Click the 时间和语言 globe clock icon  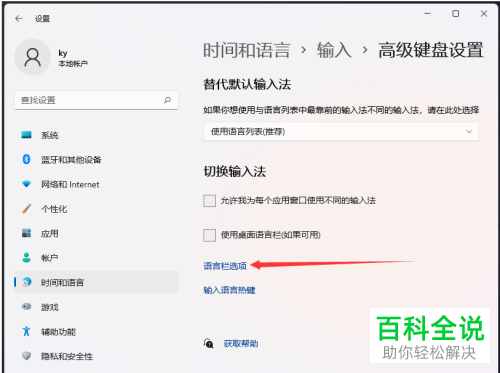27,282
